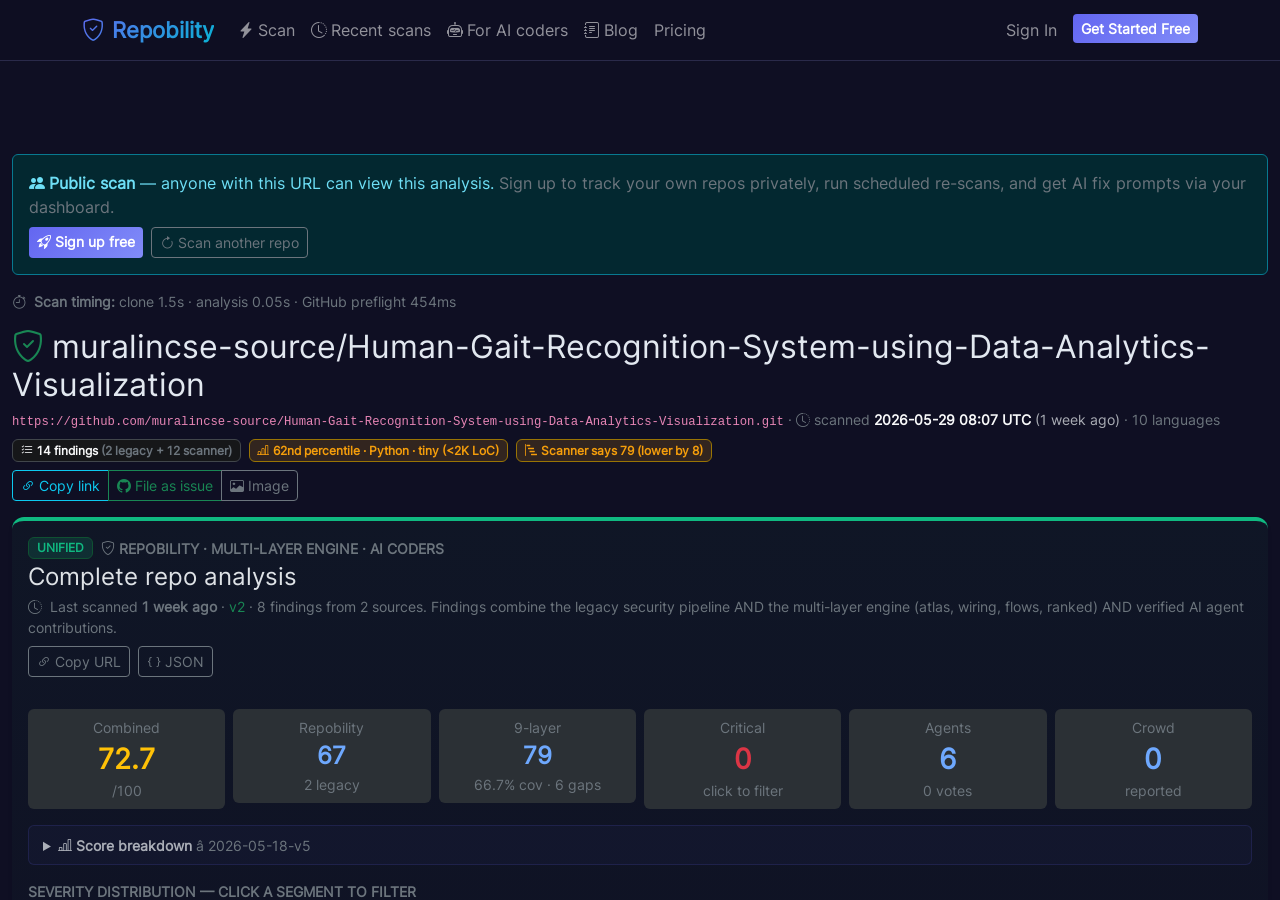Viewport: 1280px width, 900px height.
Task: Open the Scan menu item
Action: pos(267,30)
